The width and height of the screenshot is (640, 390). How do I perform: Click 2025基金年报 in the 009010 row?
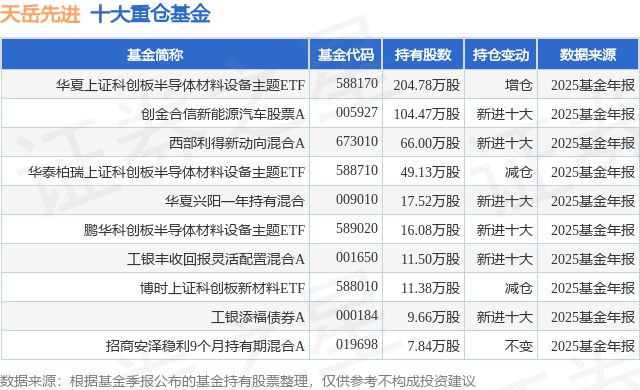[x=593, y=201]
